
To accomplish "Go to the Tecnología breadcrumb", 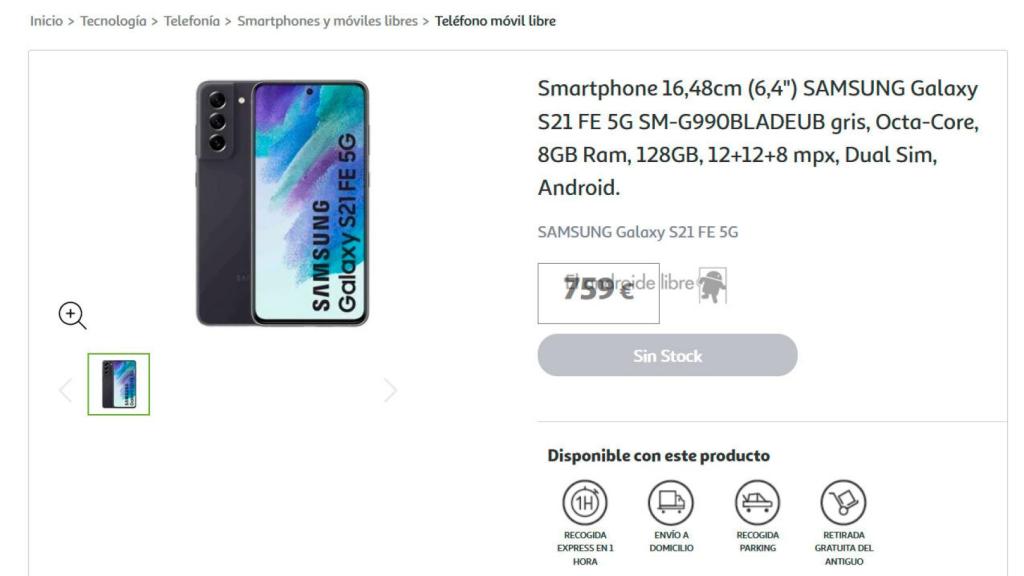I will coord(113,21).
